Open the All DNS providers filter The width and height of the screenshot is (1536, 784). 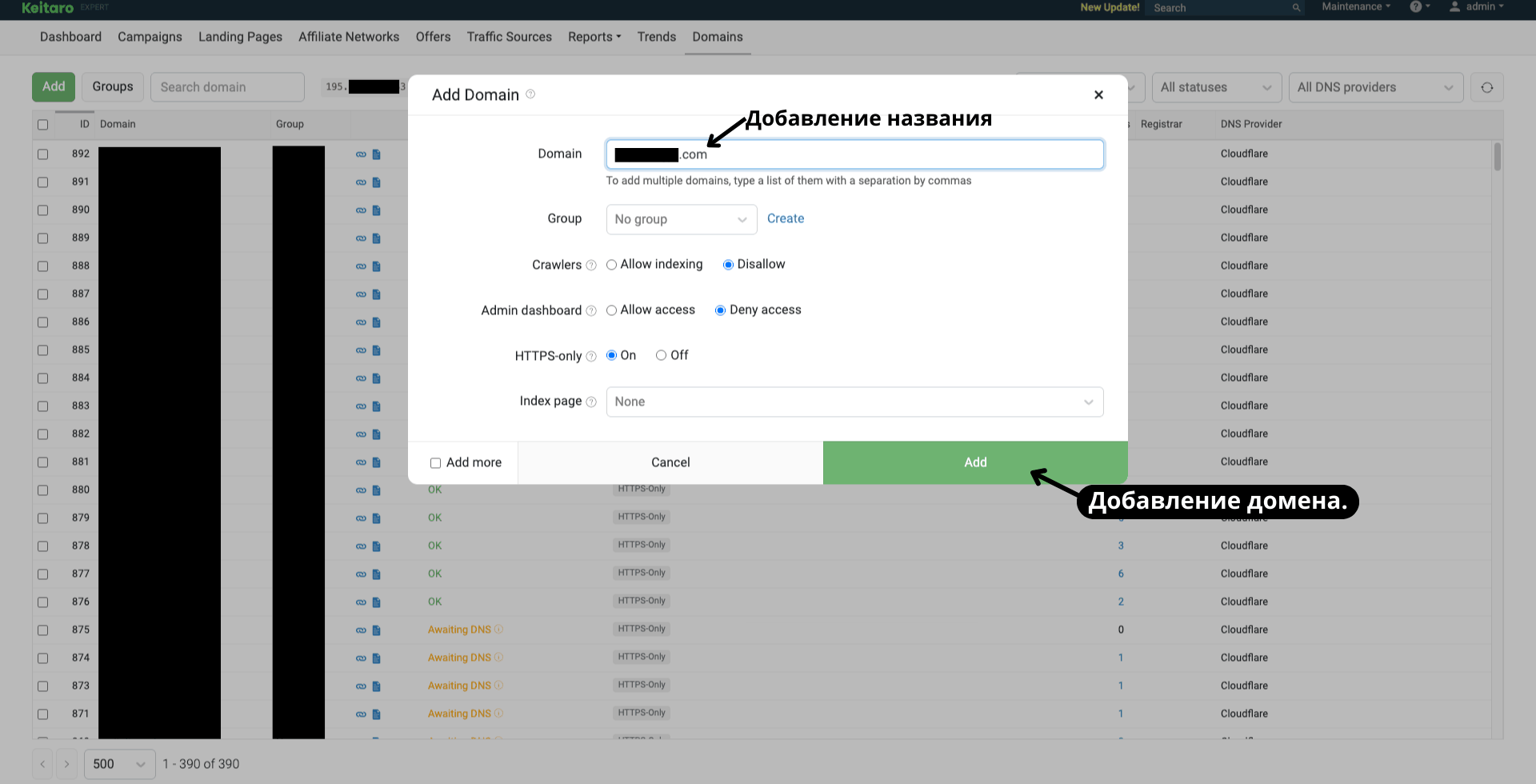click(x=1374, y=87)
